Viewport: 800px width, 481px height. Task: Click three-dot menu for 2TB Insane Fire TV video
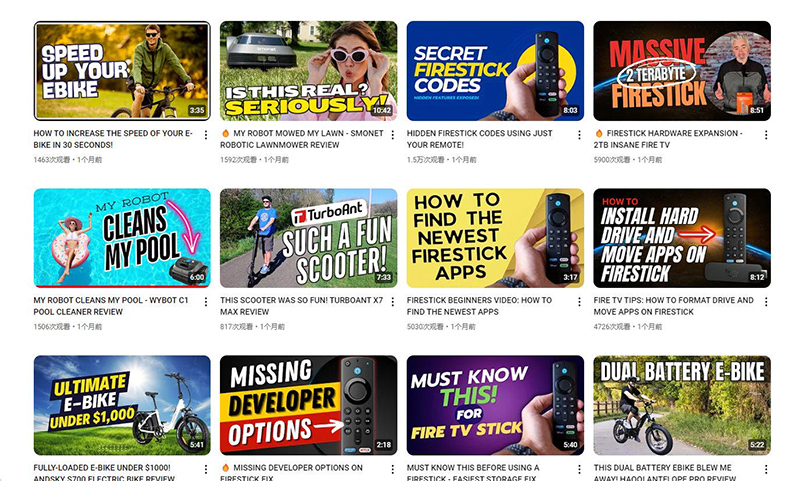tap(766, 134)
